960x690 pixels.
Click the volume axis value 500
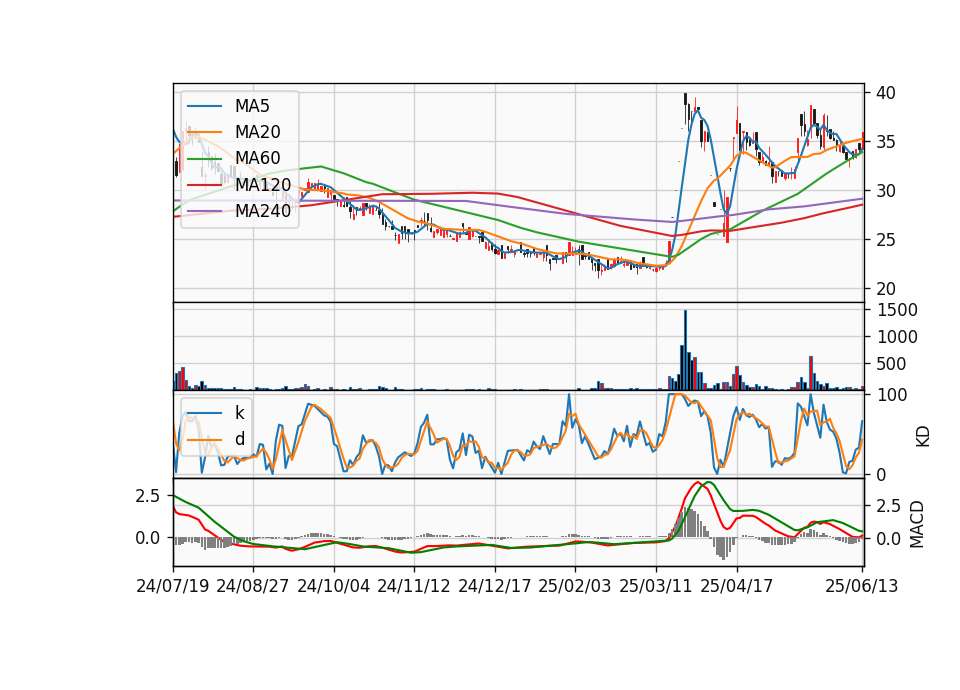[x=891, y=364]
